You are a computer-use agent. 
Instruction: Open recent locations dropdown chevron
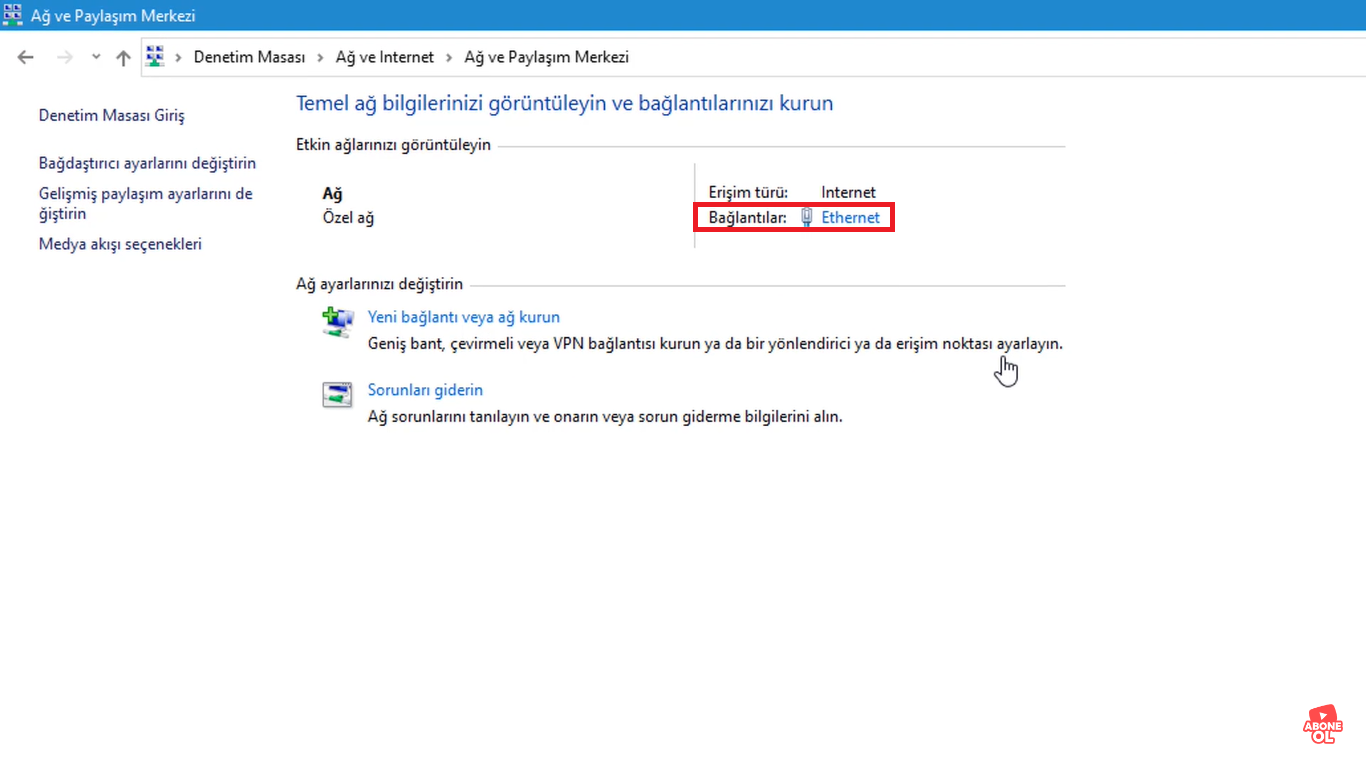(x=96, y=57)
